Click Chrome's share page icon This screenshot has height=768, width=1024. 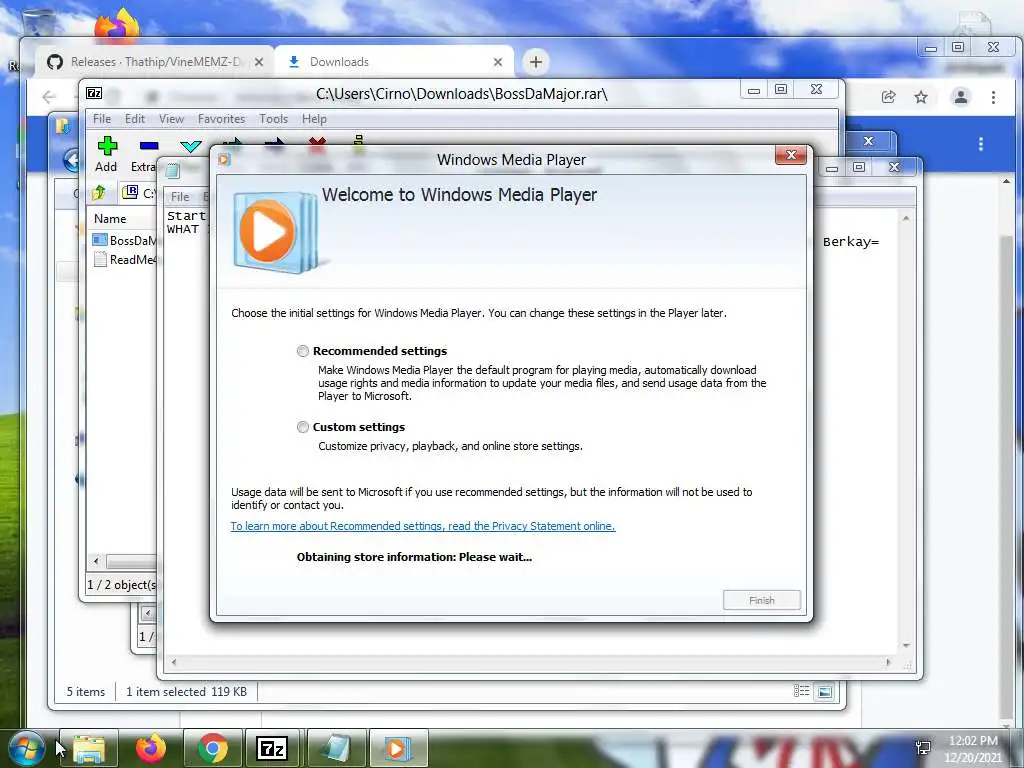click(x=888, y=97)
